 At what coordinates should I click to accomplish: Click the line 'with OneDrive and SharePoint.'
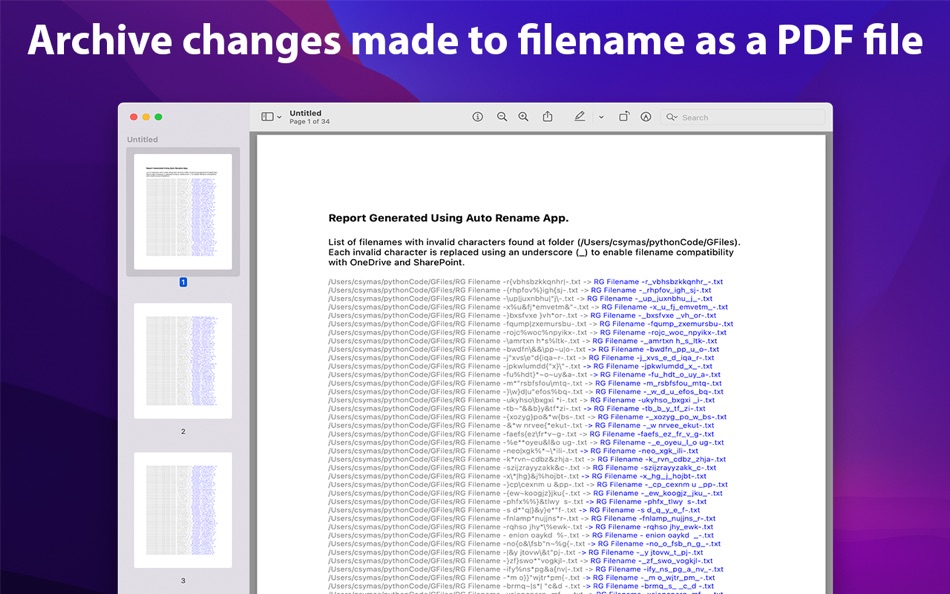point(396,262)
